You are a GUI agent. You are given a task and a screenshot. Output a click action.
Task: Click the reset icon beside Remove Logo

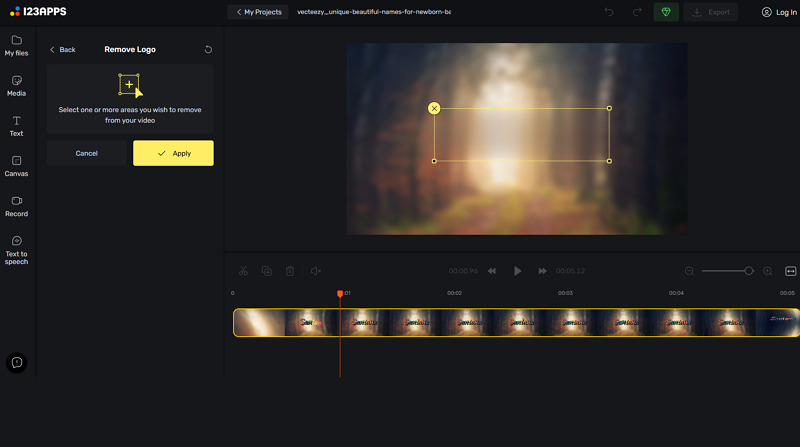pos(208,49)
